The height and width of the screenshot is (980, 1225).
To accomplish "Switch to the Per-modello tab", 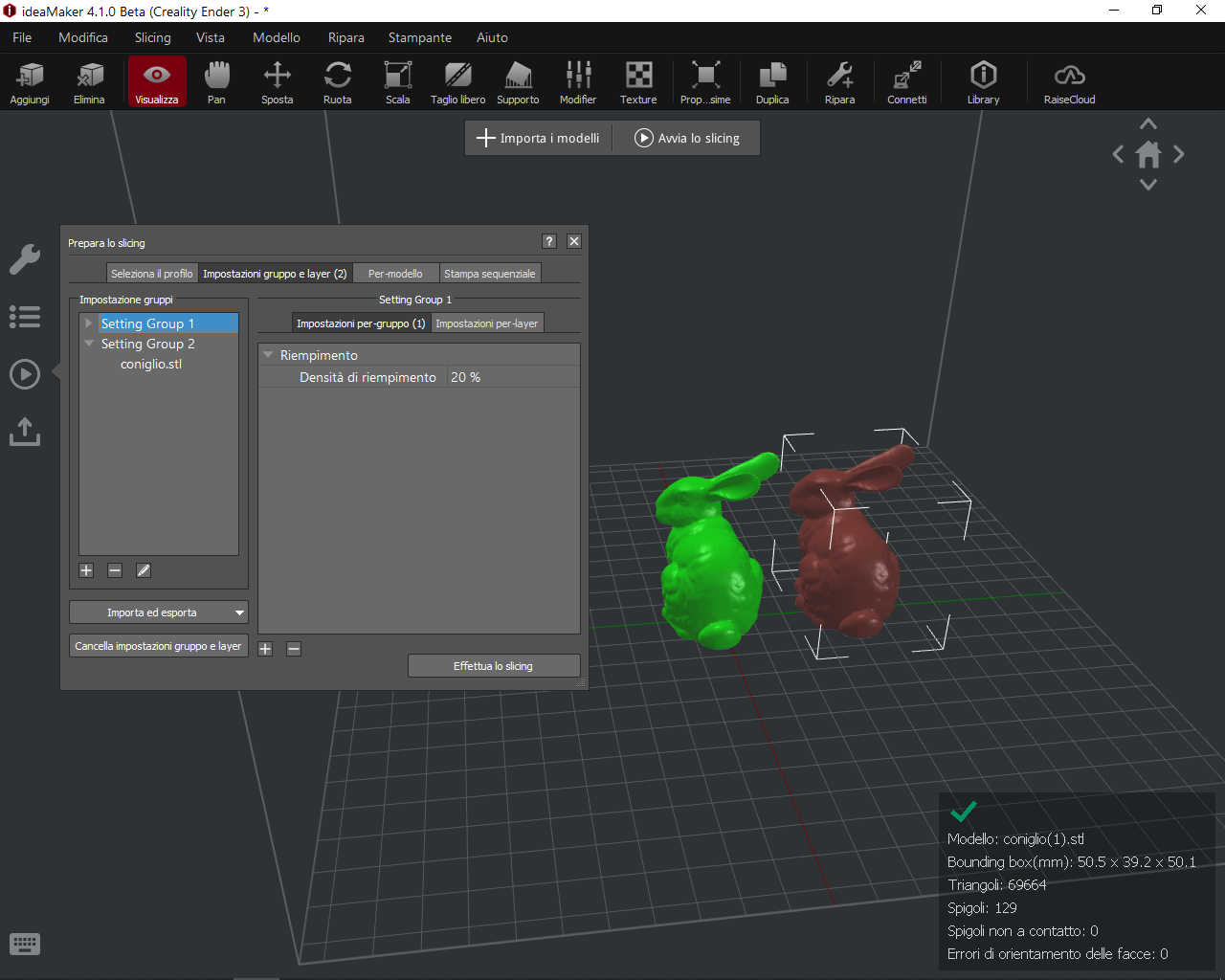I will tap(395, 274).
